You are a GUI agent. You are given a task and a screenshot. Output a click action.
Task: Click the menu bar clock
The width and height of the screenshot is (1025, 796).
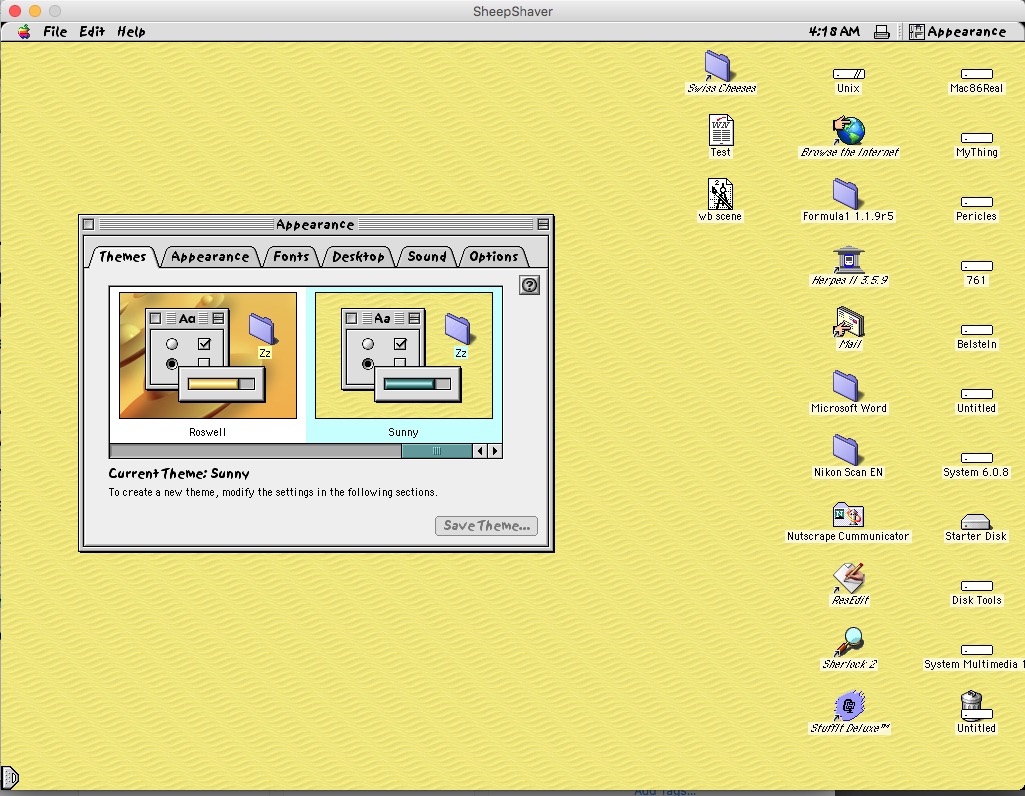pos(834,31)
